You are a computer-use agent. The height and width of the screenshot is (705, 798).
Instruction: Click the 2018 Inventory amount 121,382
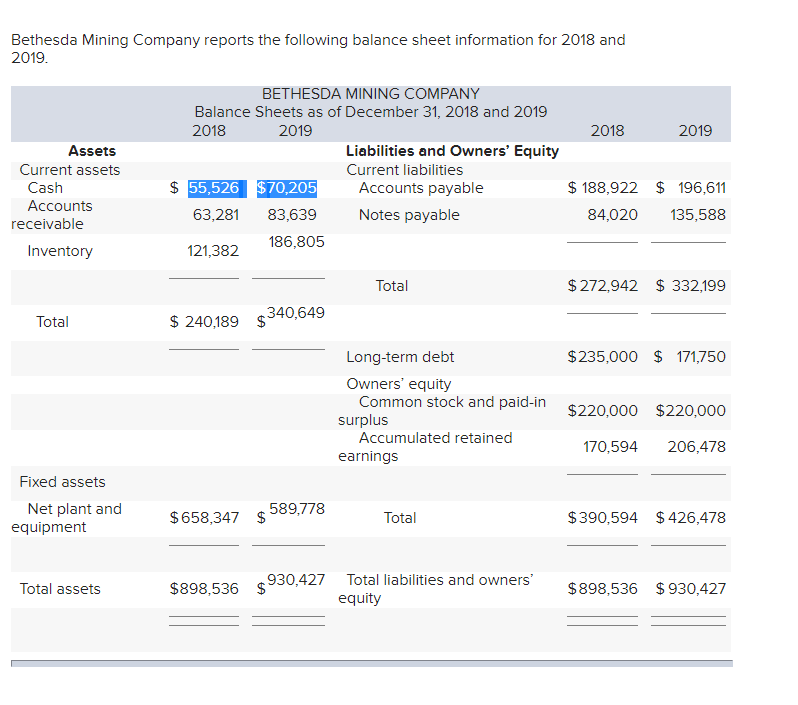(x=211, y=251)
